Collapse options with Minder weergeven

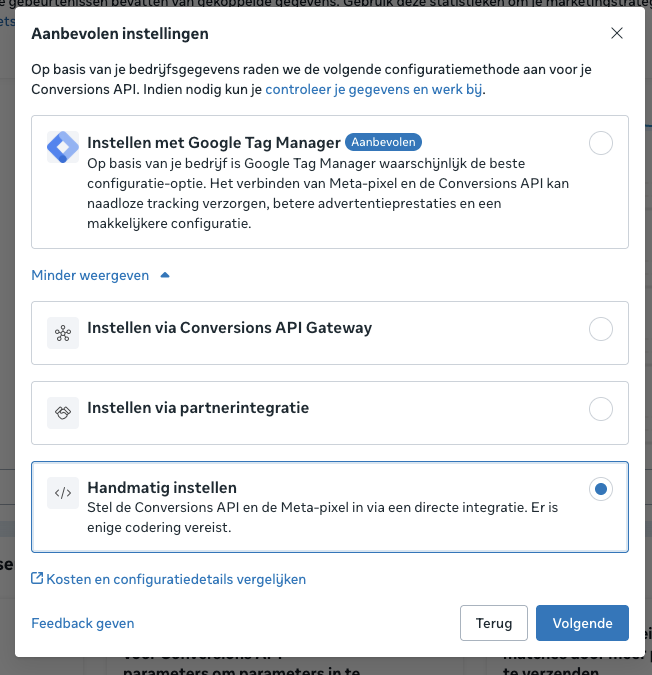(90, 275)
